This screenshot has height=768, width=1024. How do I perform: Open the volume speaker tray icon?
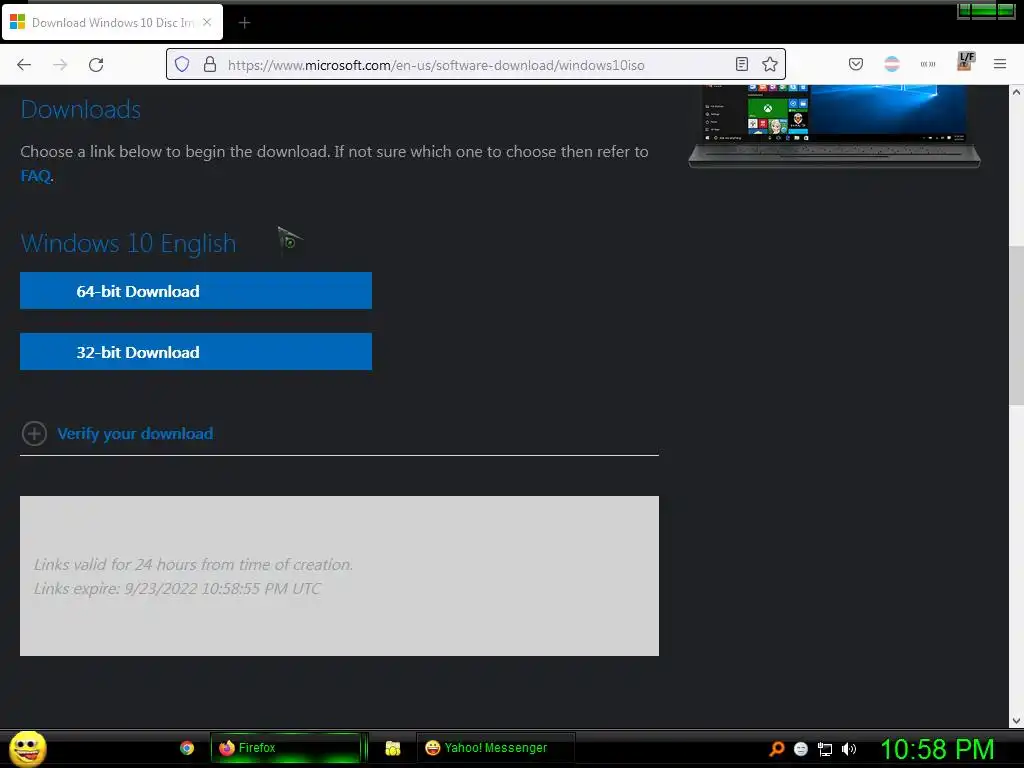click(x=849, y=749)
